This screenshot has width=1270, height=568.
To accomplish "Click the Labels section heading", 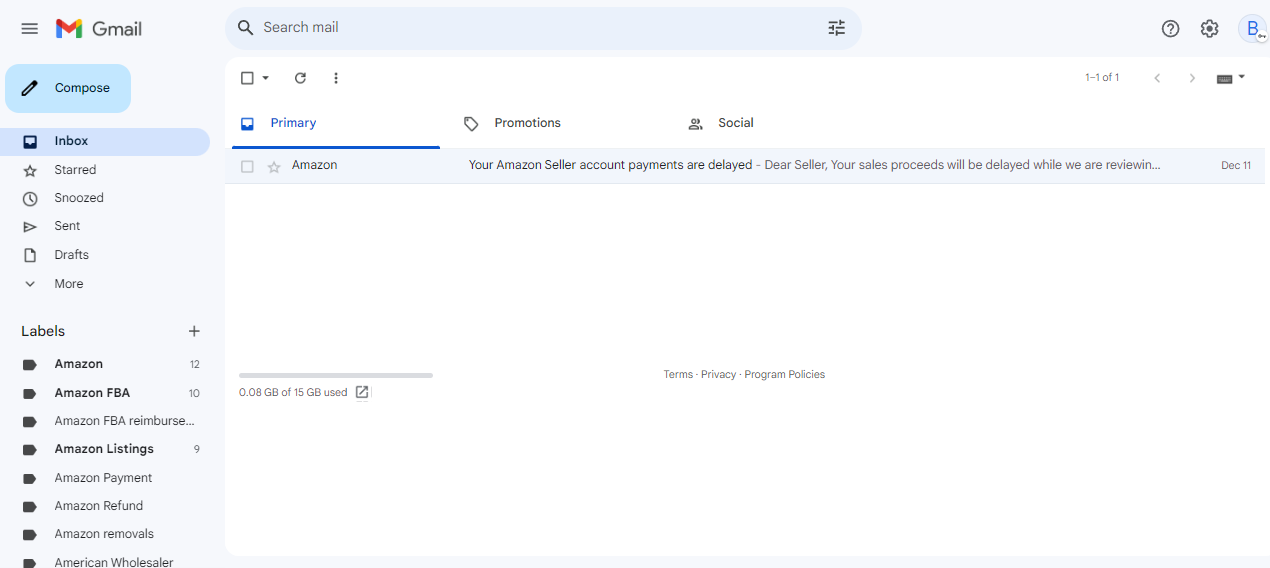I will pos(43,331).
